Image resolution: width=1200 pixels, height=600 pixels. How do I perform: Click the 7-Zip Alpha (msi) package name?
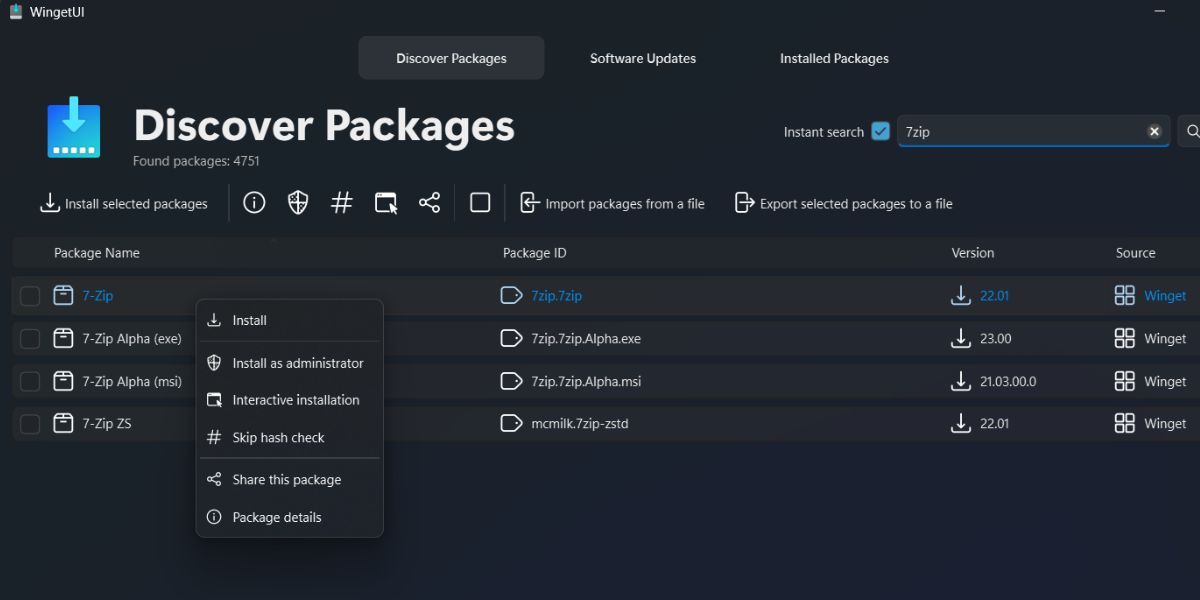point(132,381)
